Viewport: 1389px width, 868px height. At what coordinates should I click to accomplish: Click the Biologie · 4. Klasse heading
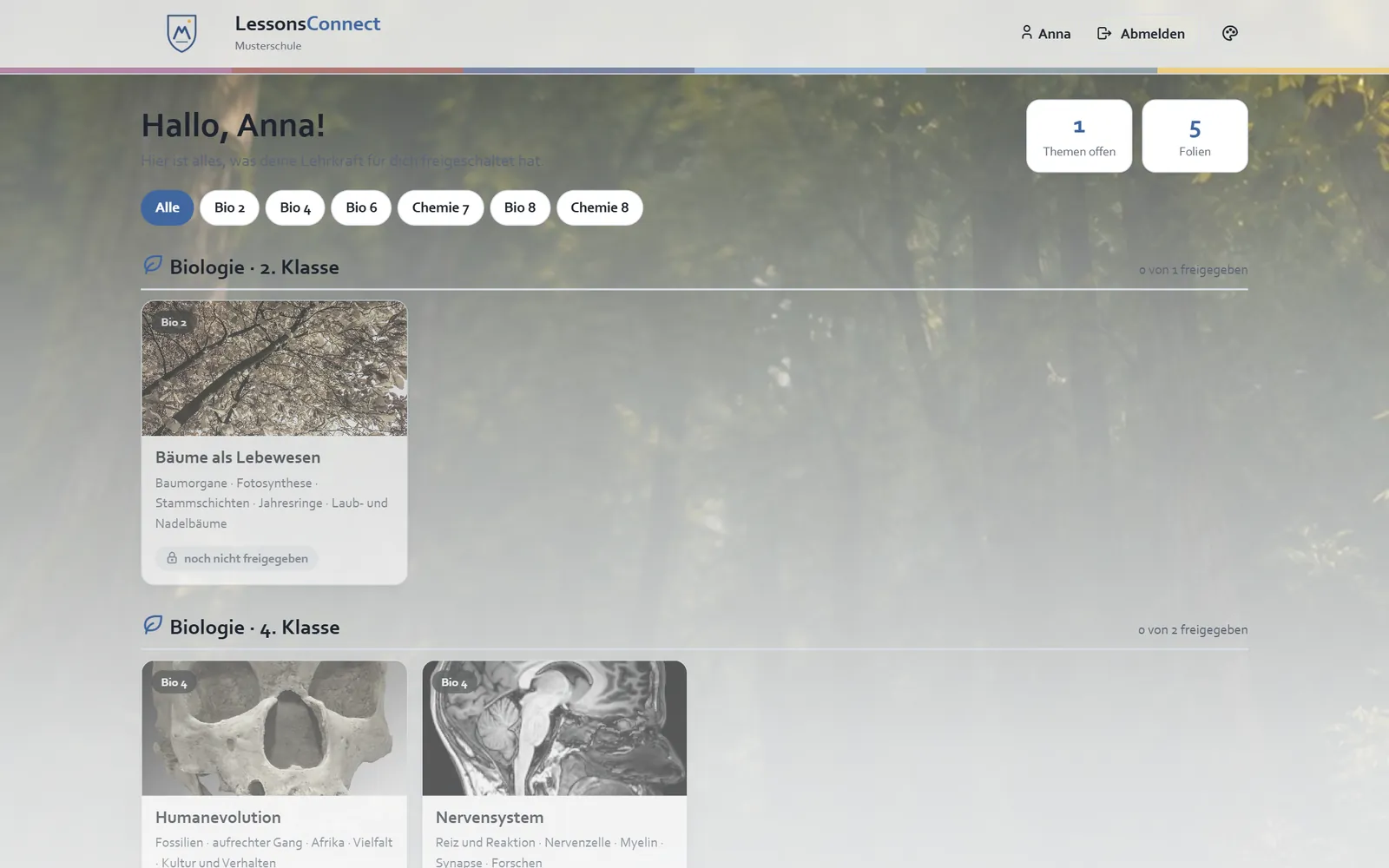coord(254,628)
